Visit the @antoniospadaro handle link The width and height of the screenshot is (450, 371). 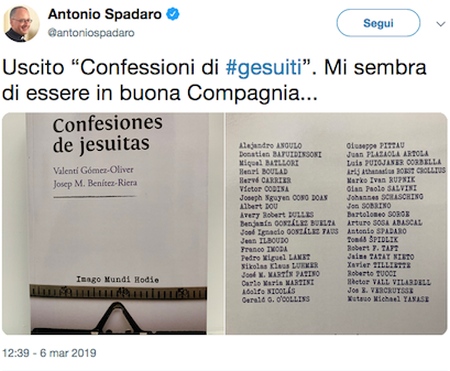91,33
